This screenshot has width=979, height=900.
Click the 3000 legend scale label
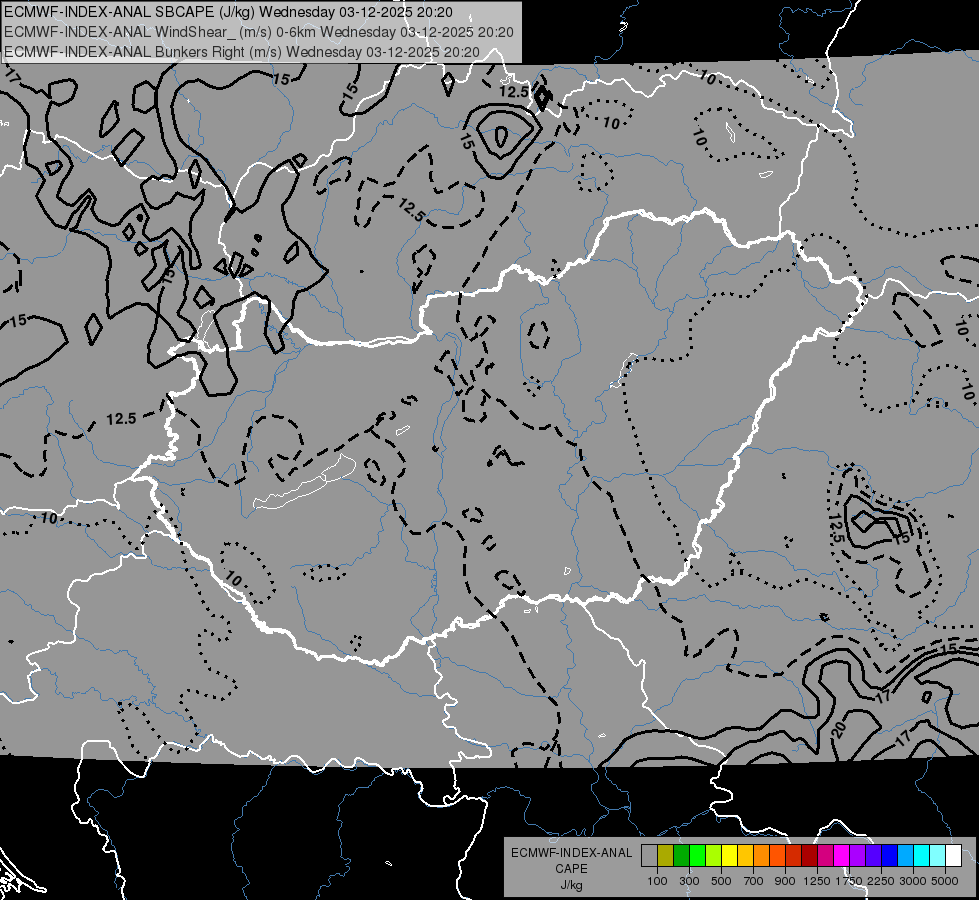(912, 881)
